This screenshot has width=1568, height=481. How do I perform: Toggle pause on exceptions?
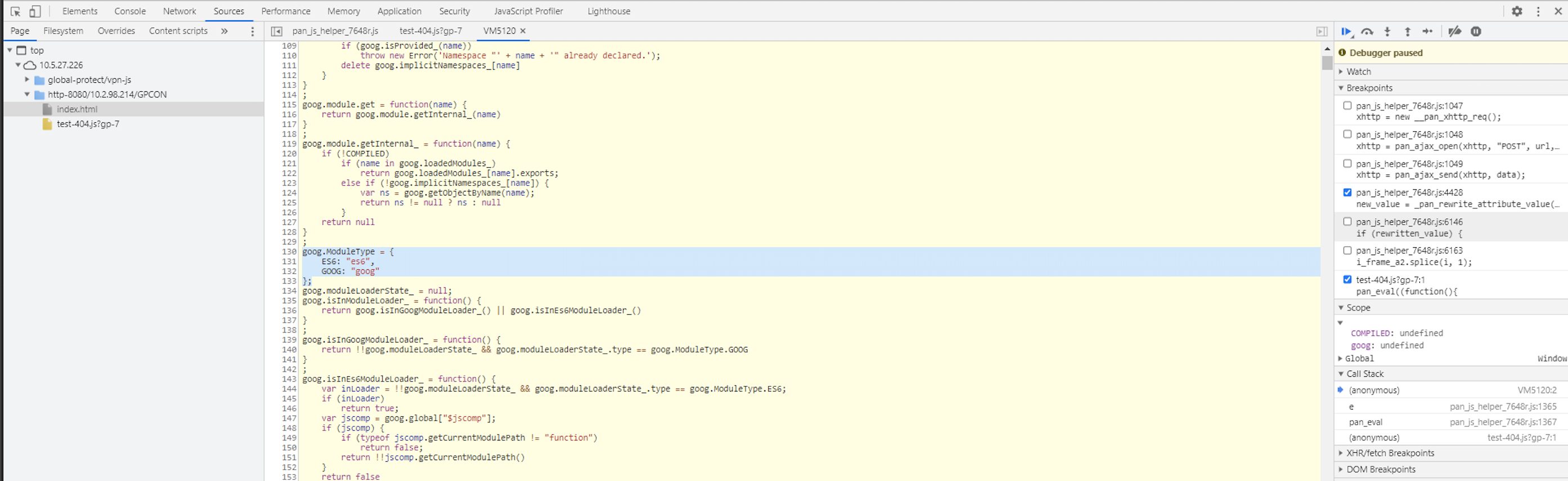tap(1476, 32)
